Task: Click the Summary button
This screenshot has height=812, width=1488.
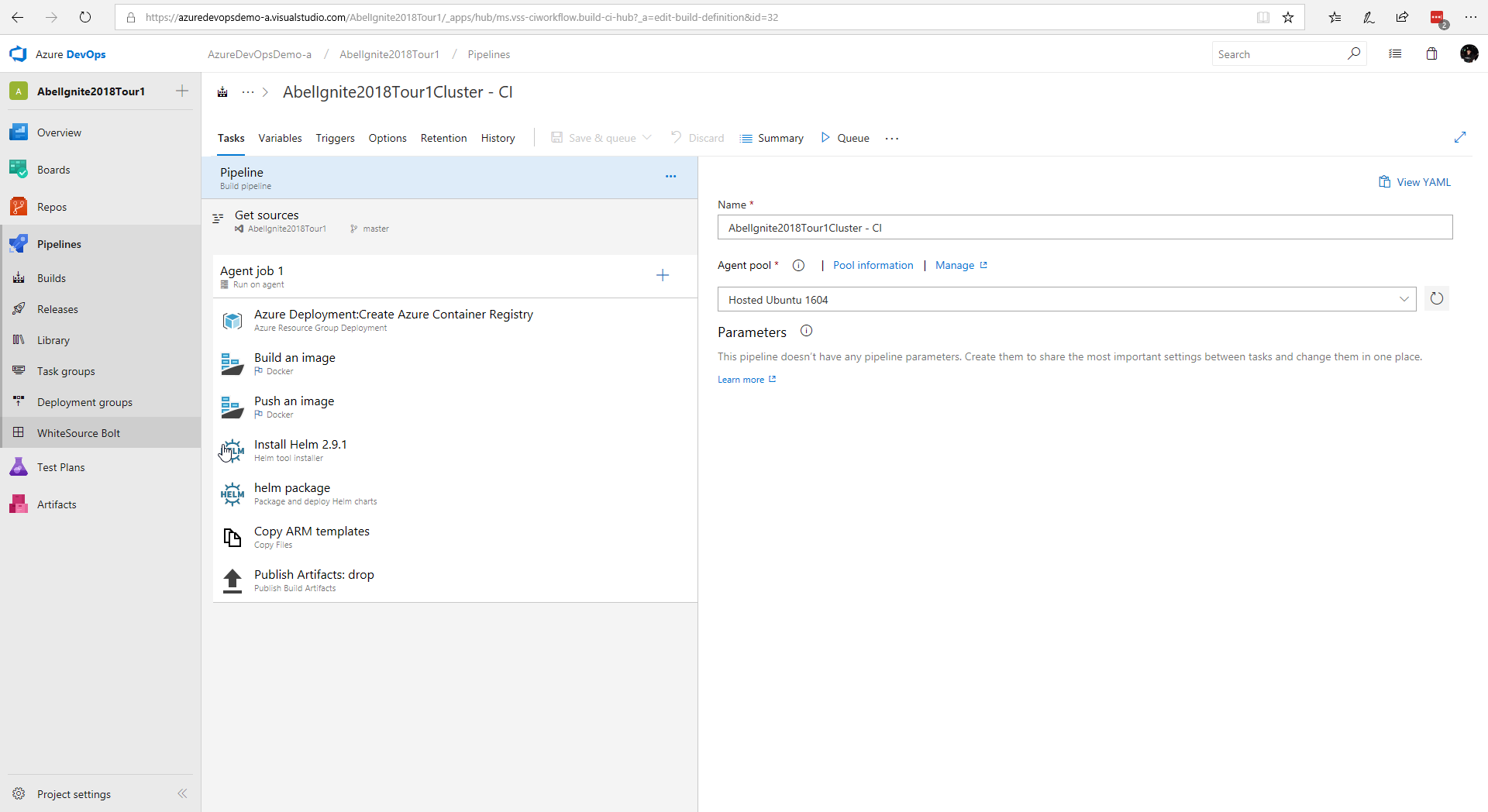Action: point(772,138)
